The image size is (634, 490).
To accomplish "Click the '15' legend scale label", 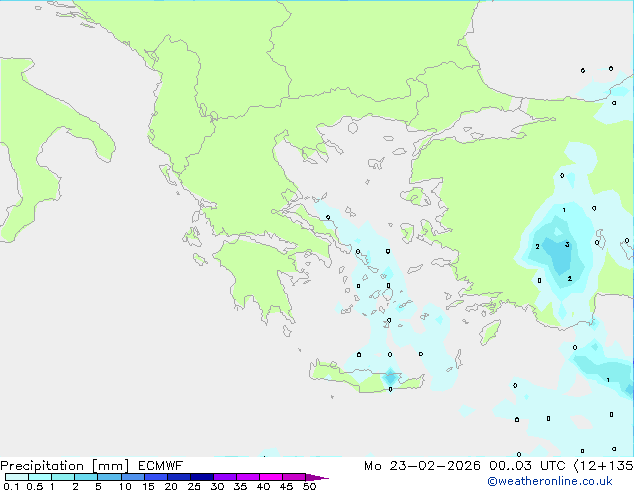I will (148, 486).
